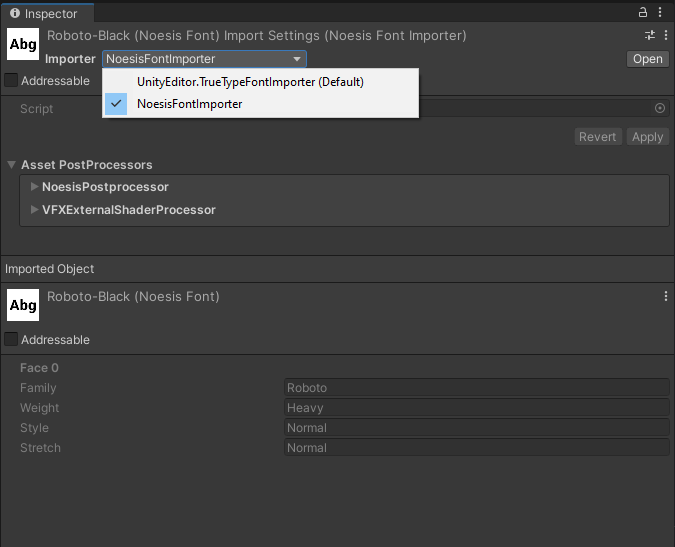Lock the Inspector with the padlock icon
The height and width of the screenshot is (547, 675).
point(643,13)
